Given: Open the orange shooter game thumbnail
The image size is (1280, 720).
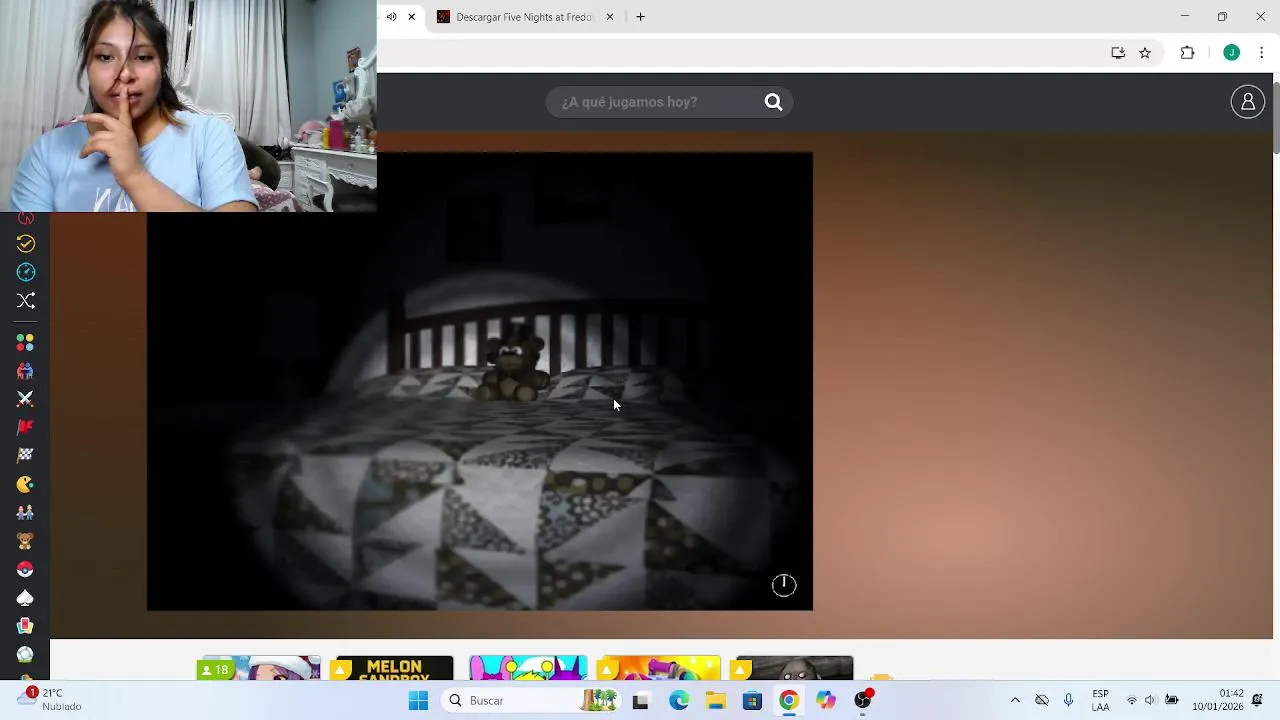Looking at the screenshot, I should point(661,668).
